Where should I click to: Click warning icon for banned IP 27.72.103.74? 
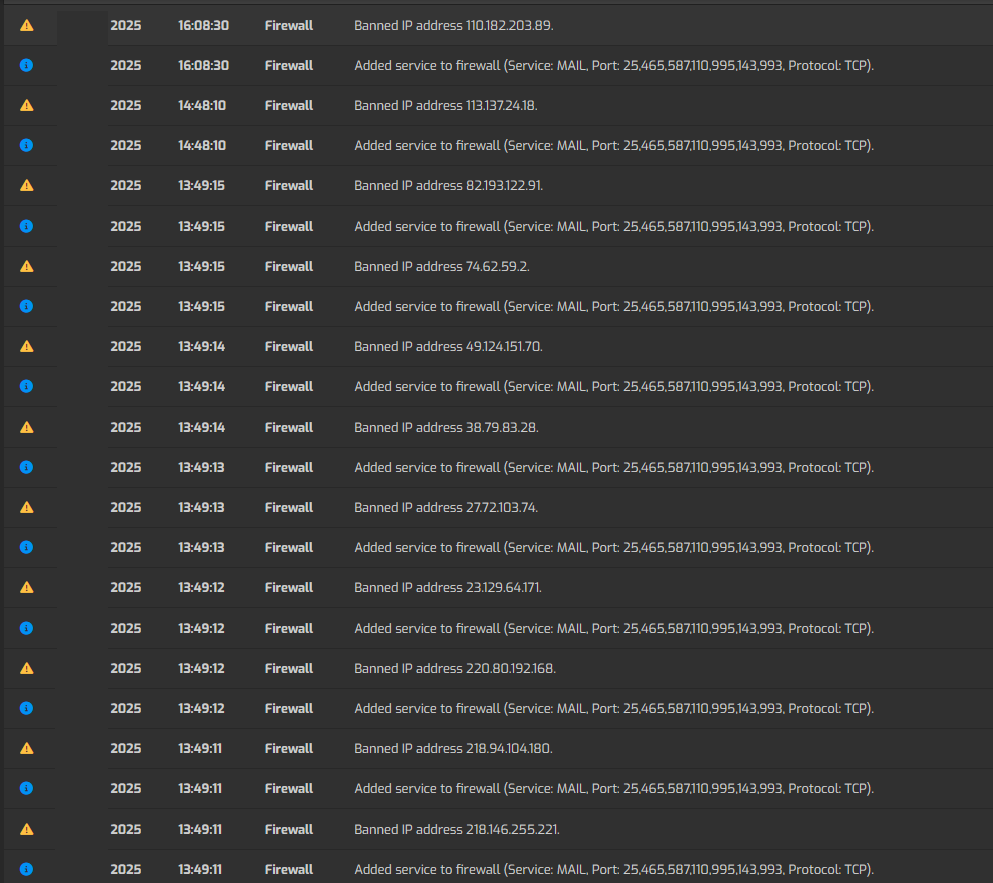[27, 507]
